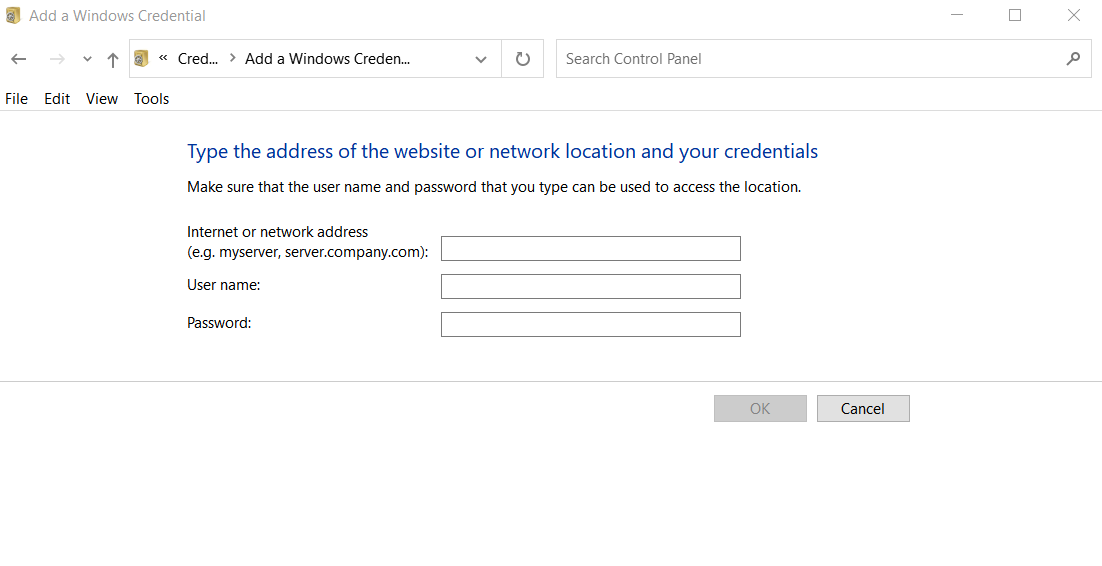1102x566 pixels.
Task: Go back using the Back arrow
Action: 18,59
